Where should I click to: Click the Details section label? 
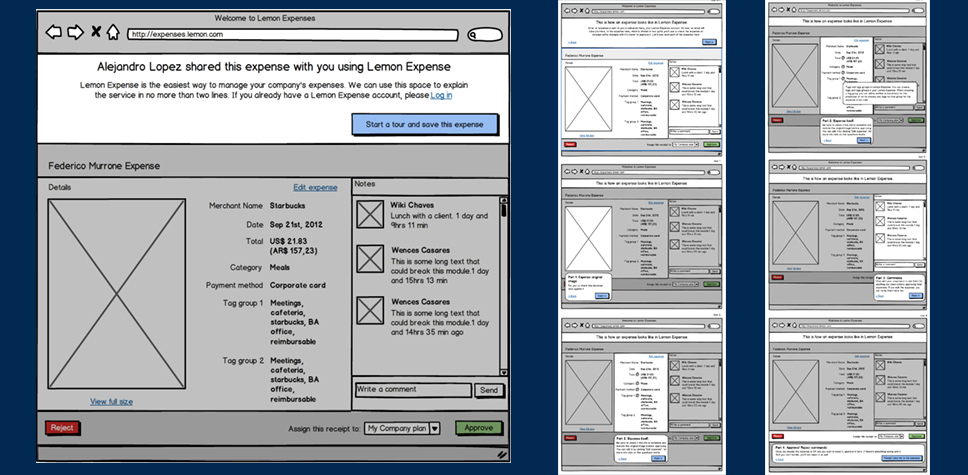(60, 187)
